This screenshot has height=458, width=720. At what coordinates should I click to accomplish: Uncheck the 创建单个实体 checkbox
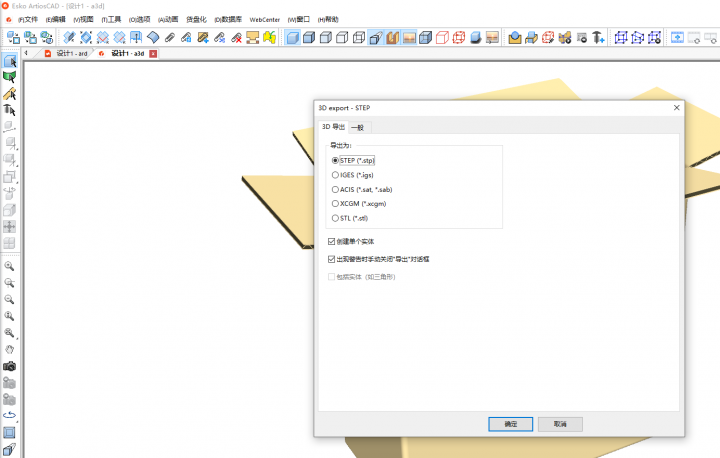(332, 241)
